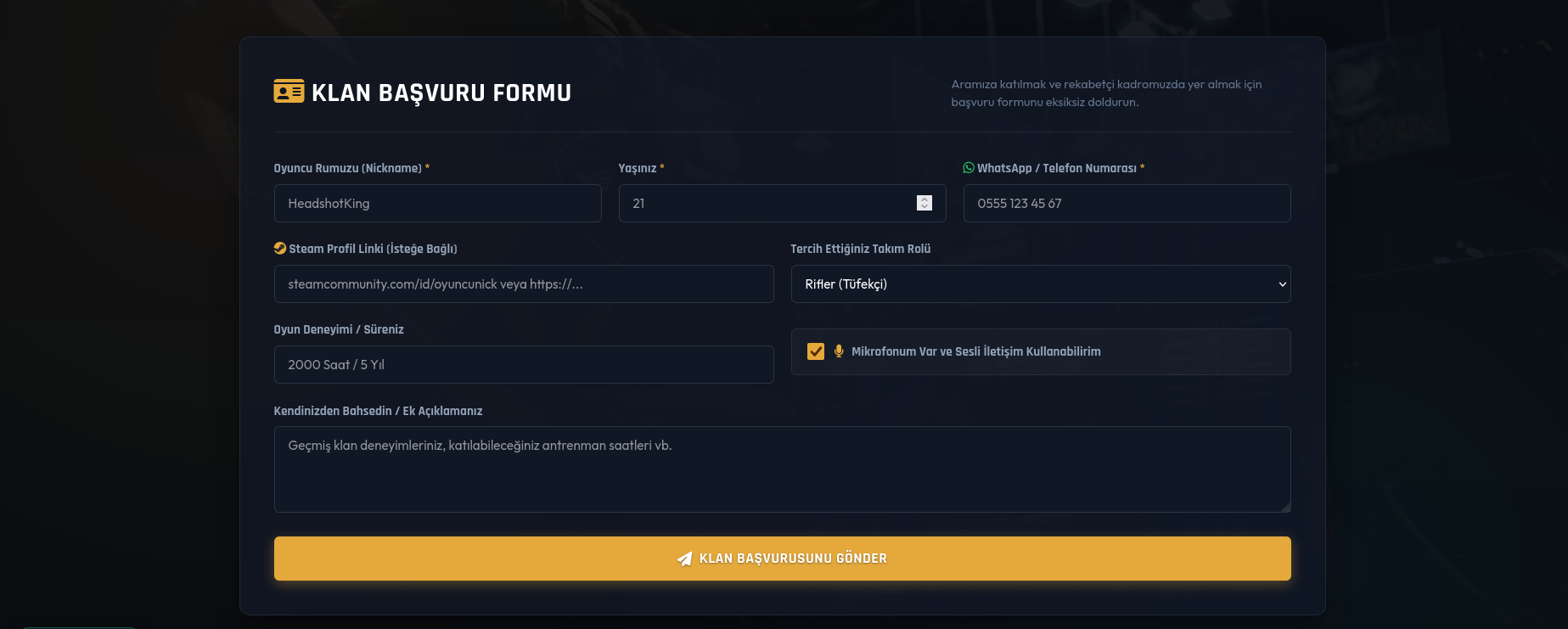Click the ID card icon beside form title

pos(289,92)
